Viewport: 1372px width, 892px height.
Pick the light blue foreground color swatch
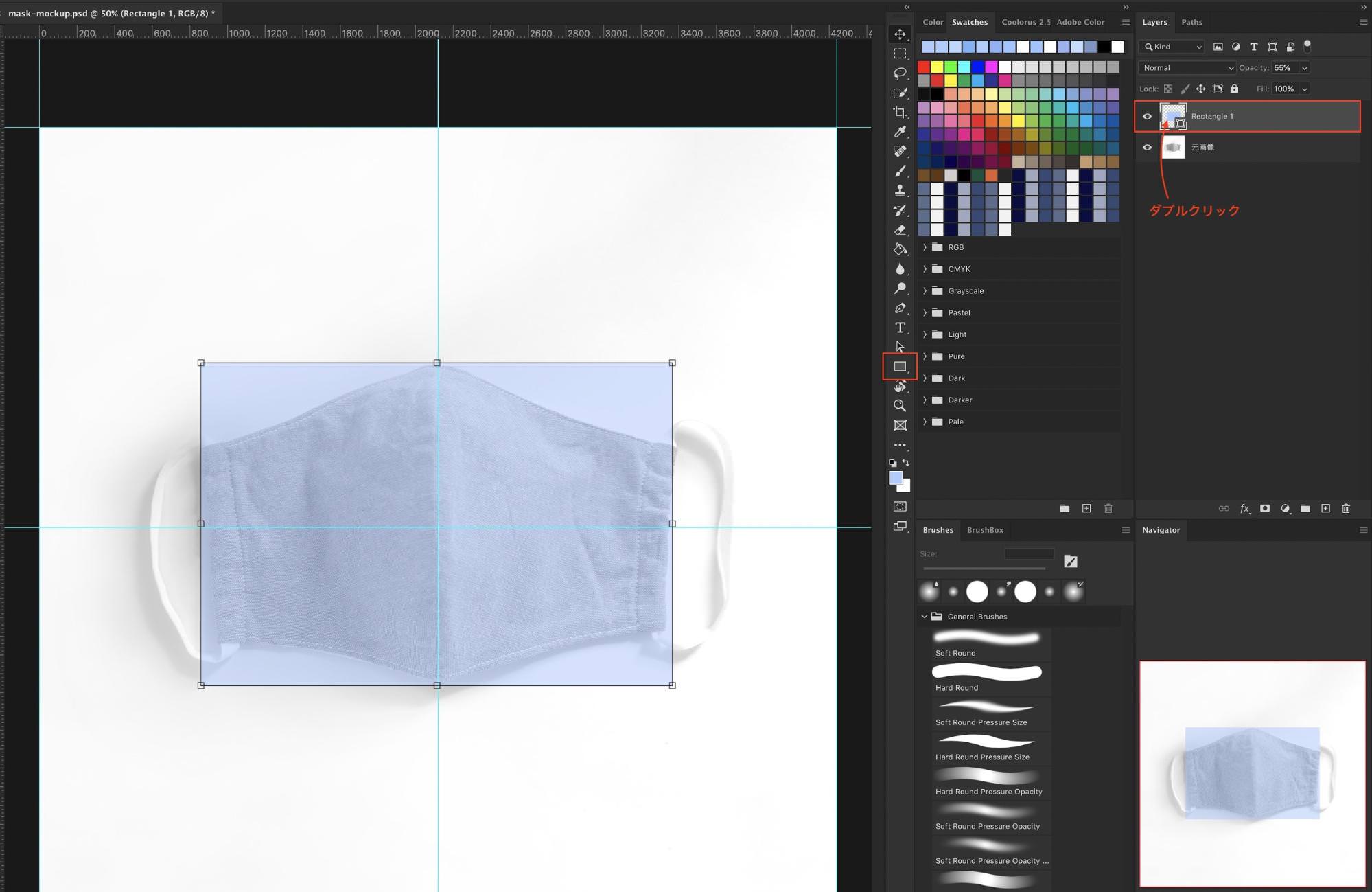pyautogui.click(x=896, y=477)
